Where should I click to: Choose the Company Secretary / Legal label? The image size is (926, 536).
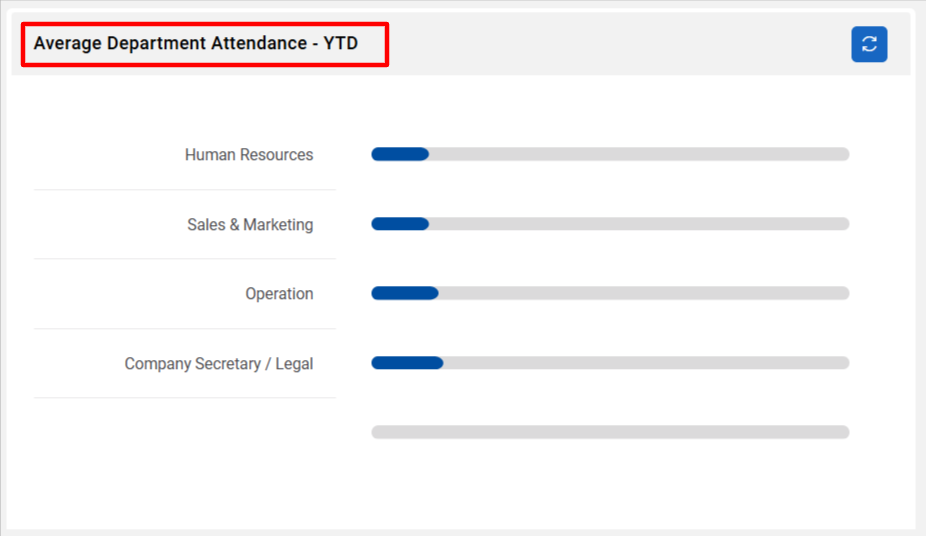219,364
